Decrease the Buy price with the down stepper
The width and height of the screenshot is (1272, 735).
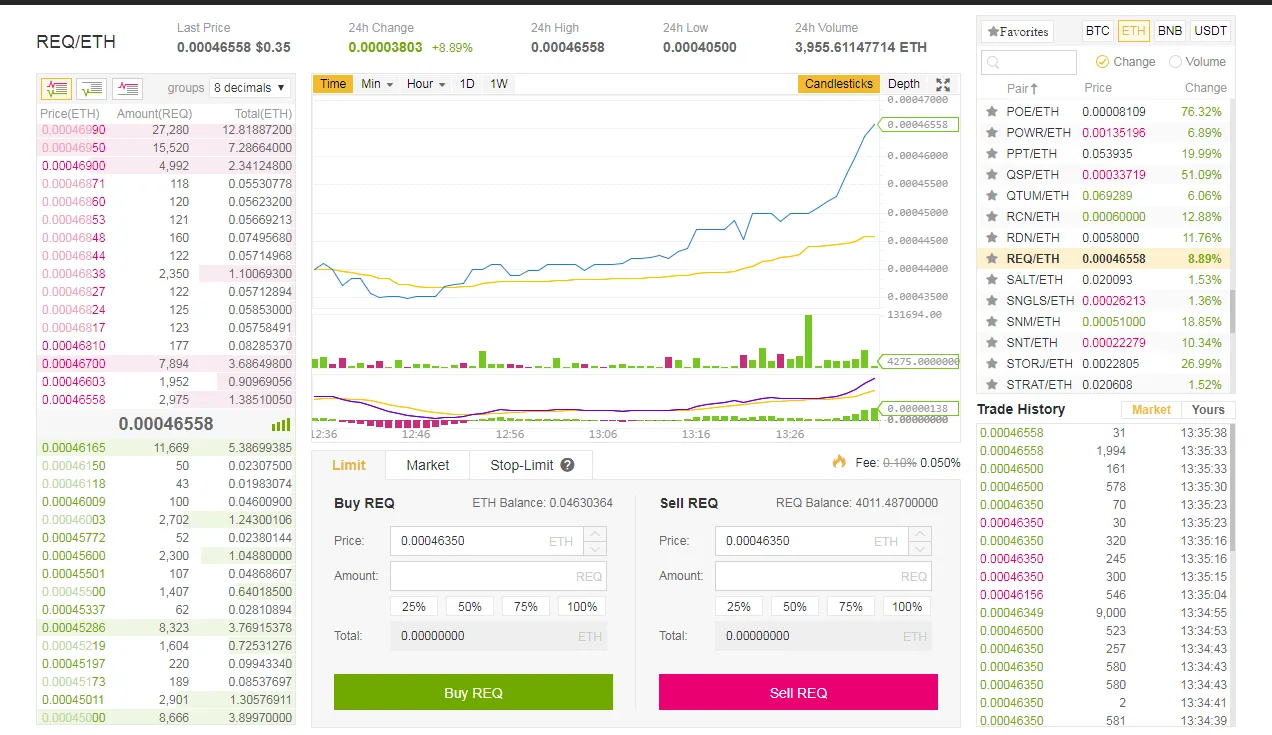[x=594, y=548]
